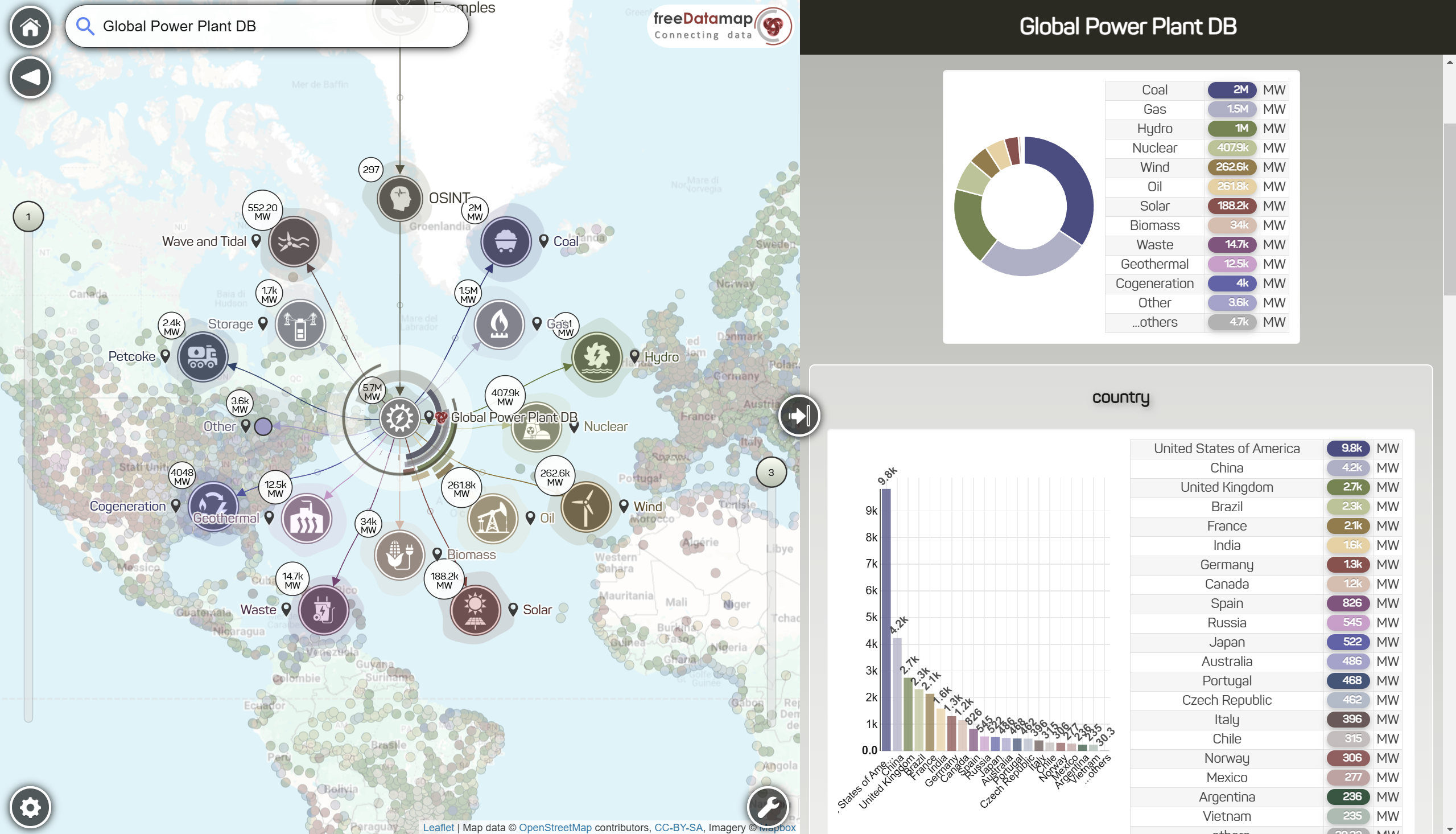Image resolution: width=1456 pixels, height=834 pixels.
Task: Click the 552.20 MW bubble
Action: point(262,211)
